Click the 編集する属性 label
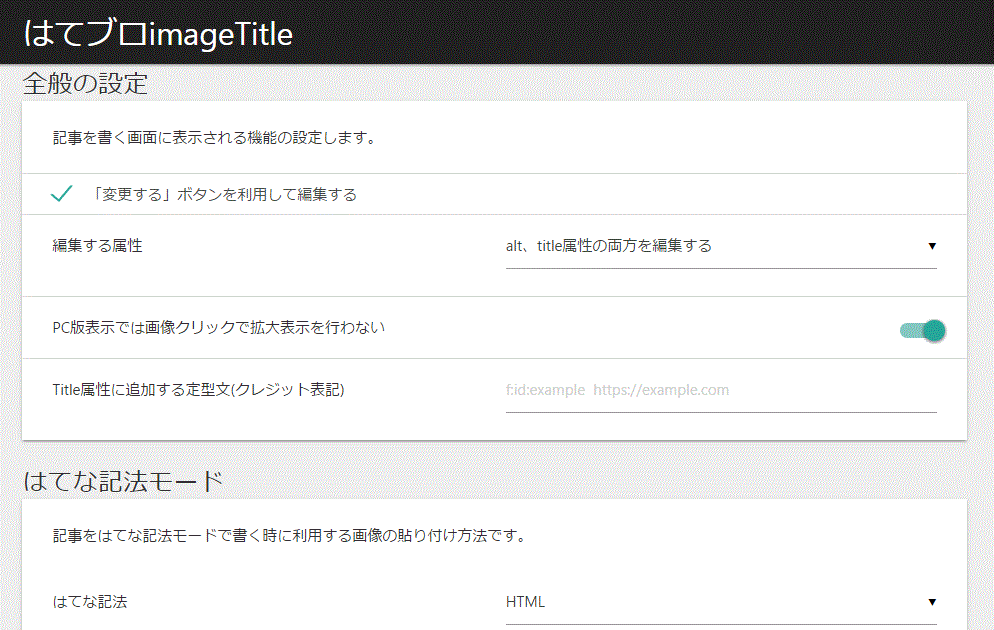This screenshot has height=630, width=994. [x=97, y=246]
